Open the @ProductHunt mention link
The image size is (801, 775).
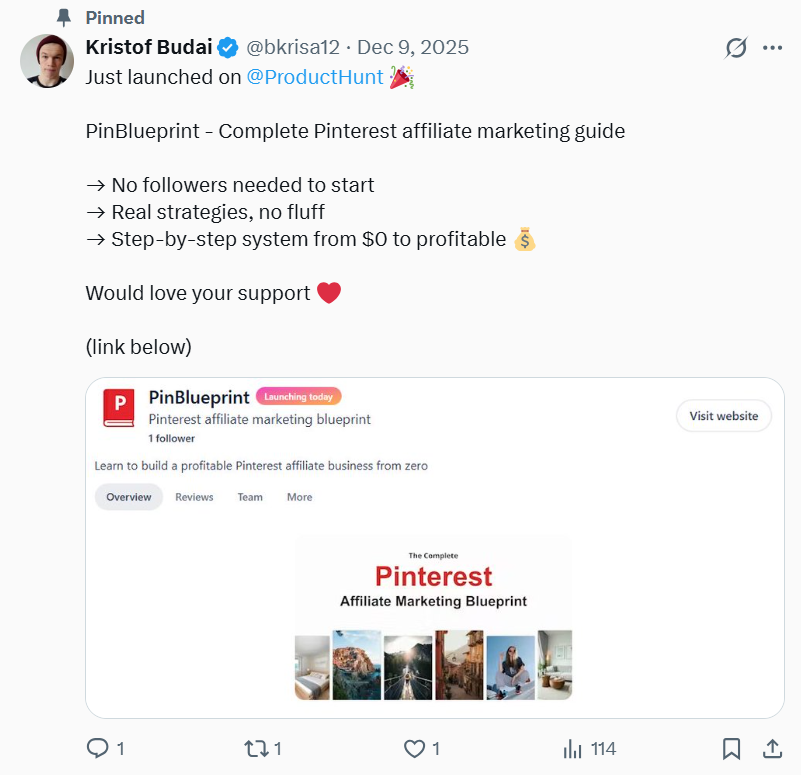click(x=315, y=77)
